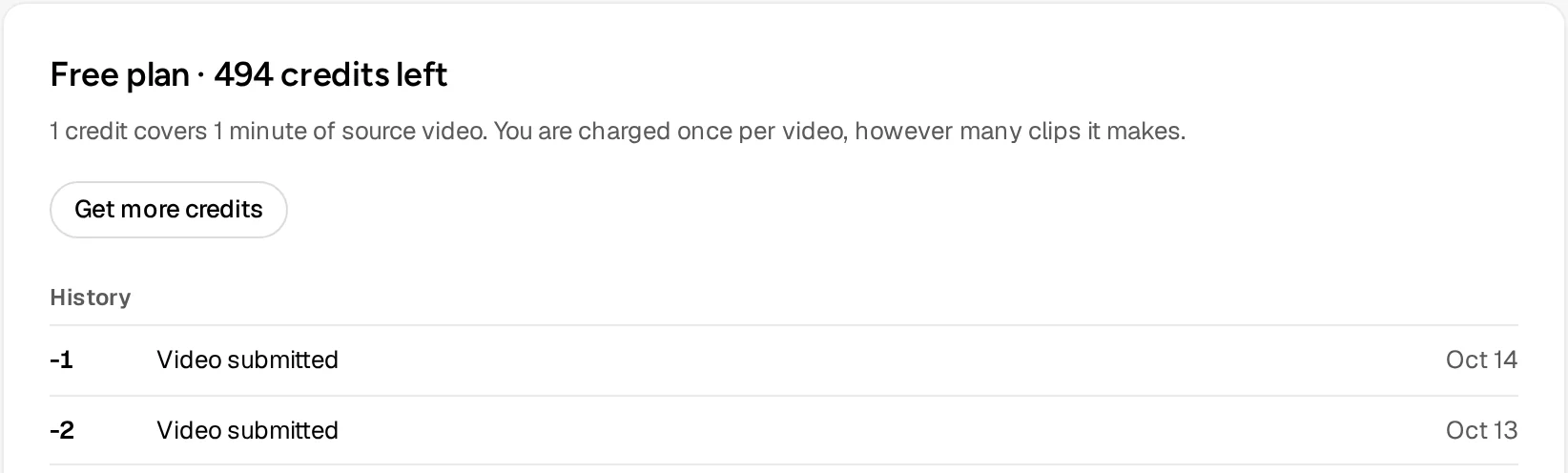Click the 494 credits left counter

tap(331, 74)
